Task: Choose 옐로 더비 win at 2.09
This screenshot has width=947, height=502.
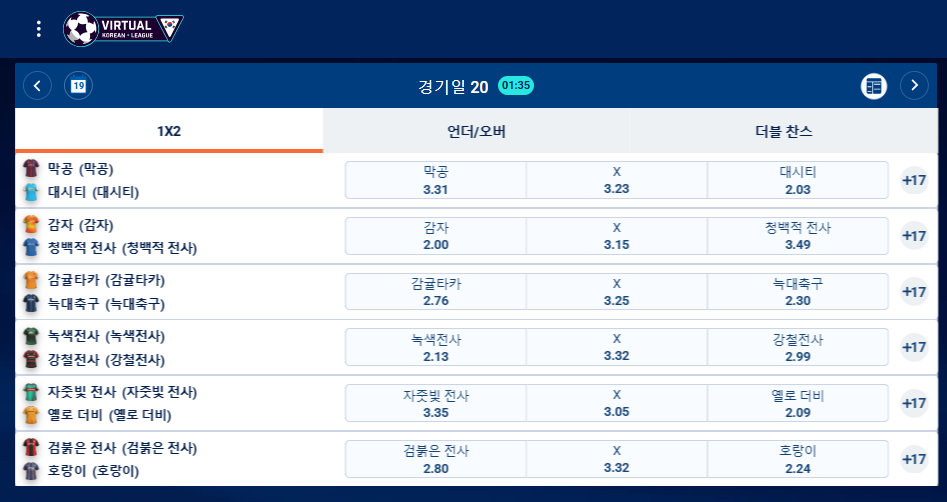Action: (798, 404)
